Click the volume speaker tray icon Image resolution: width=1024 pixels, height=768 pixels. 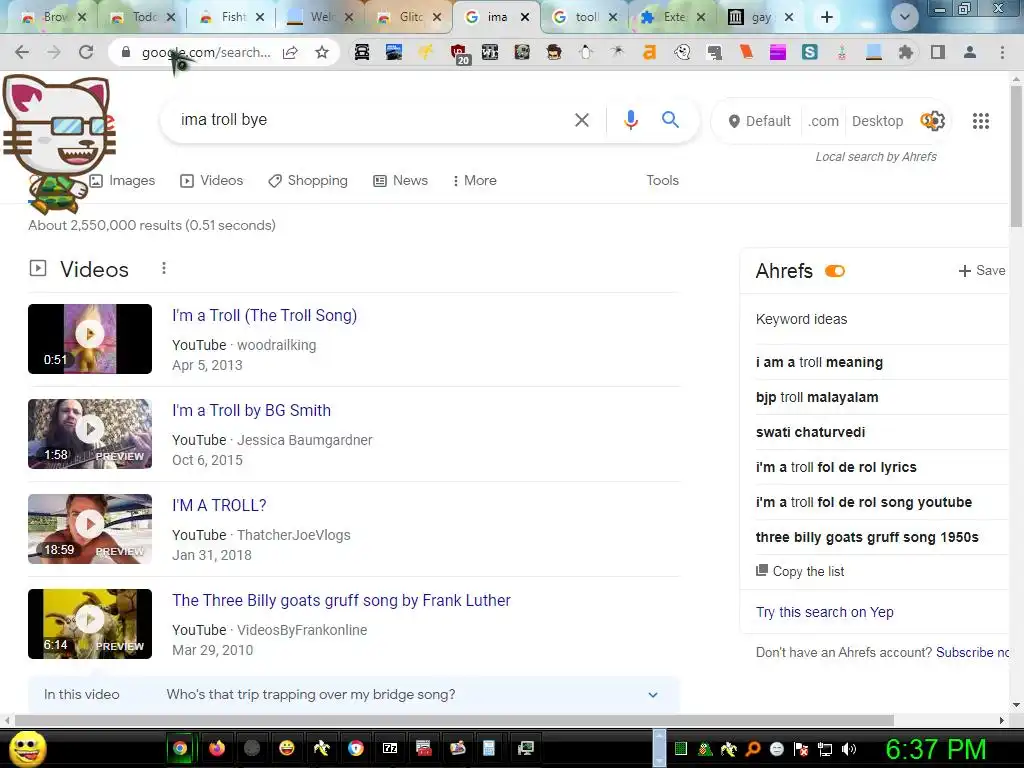[848, 749]
